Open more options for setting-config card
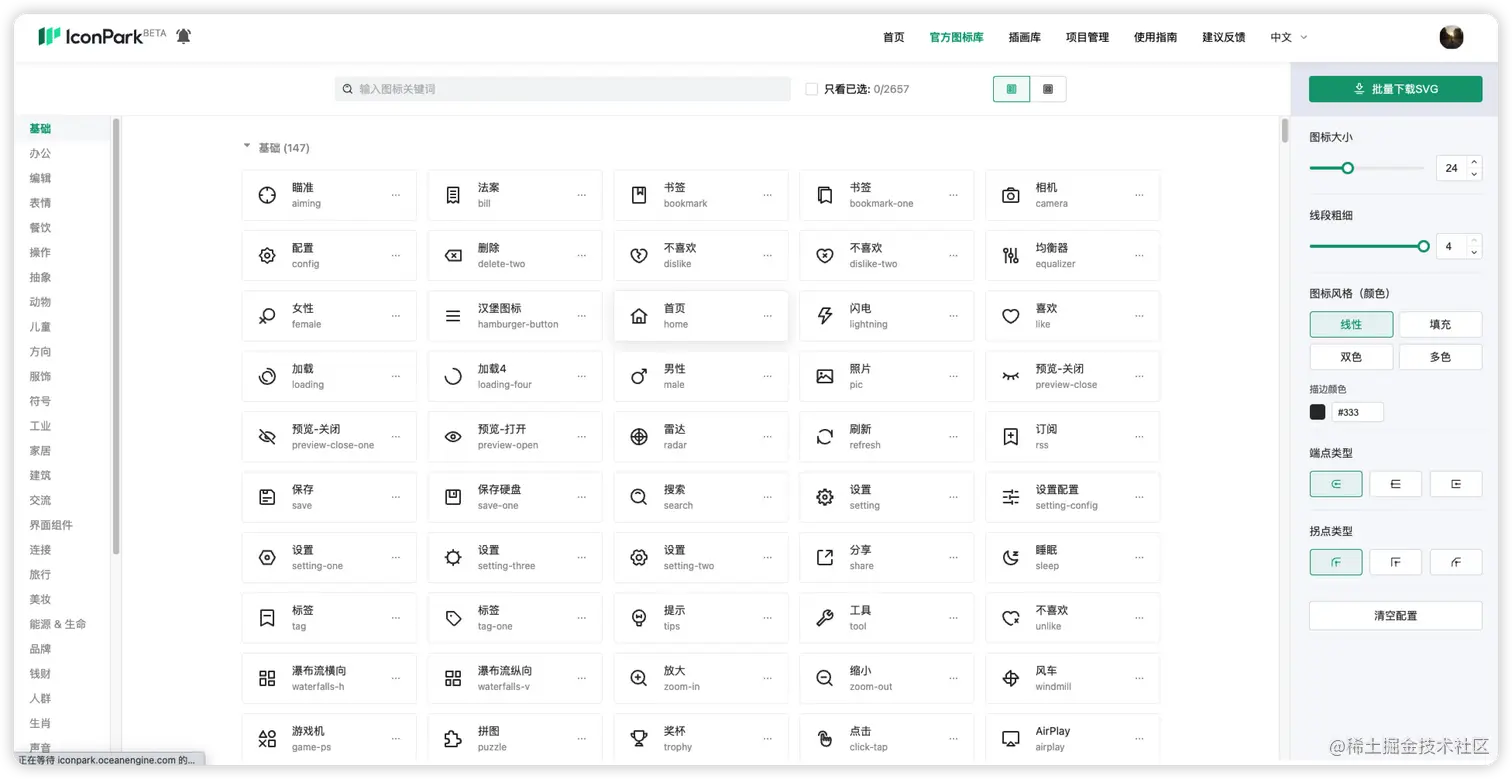The image size is (1512, 779). tap(1140, 497)
